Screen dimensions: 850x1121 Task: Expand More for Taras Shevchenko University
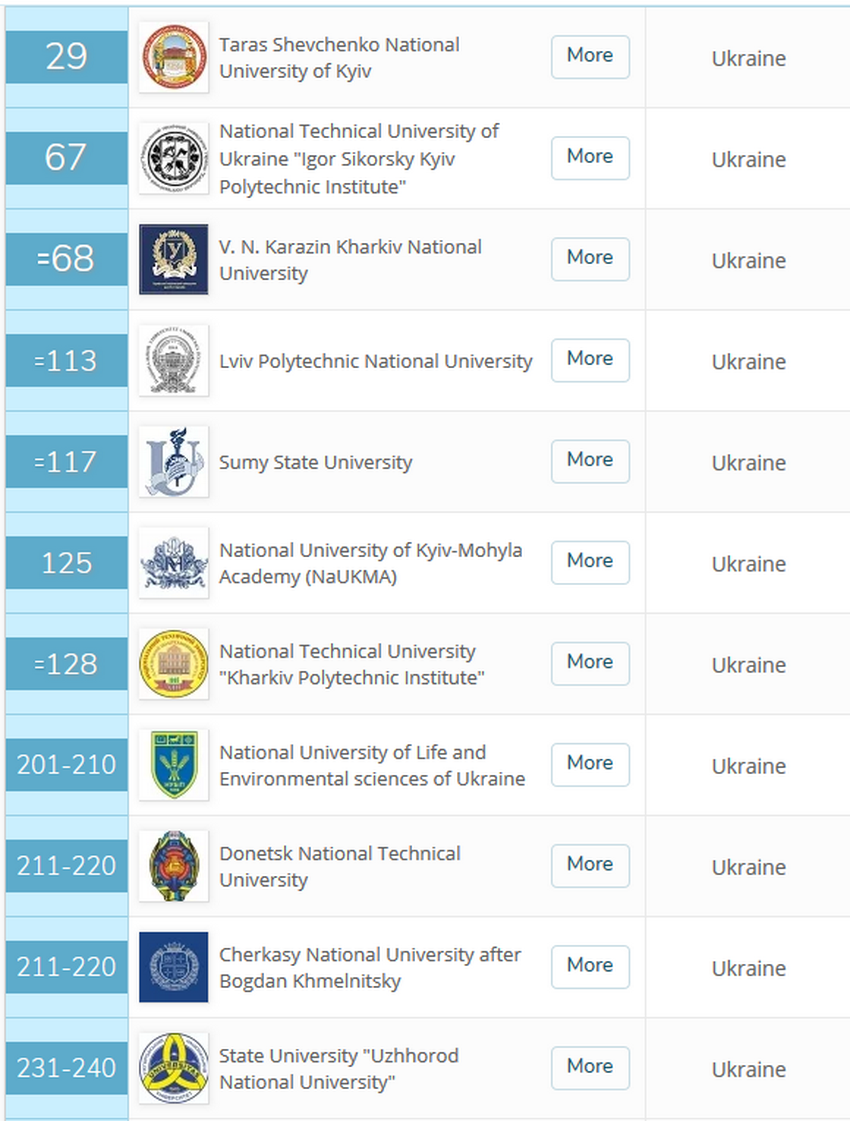pyautogui.click(x=590, y=56)
